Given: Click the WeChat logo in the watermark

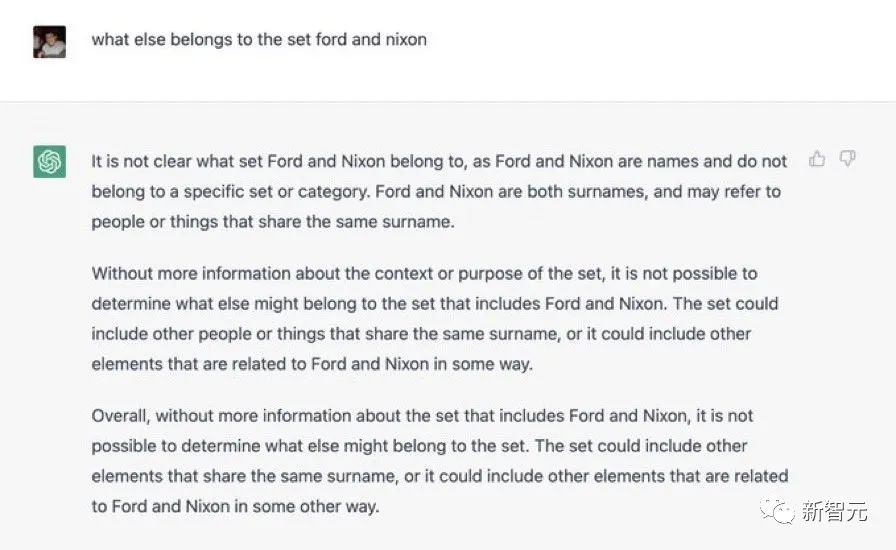Looking at the screenshot, I should click(777, 511).
